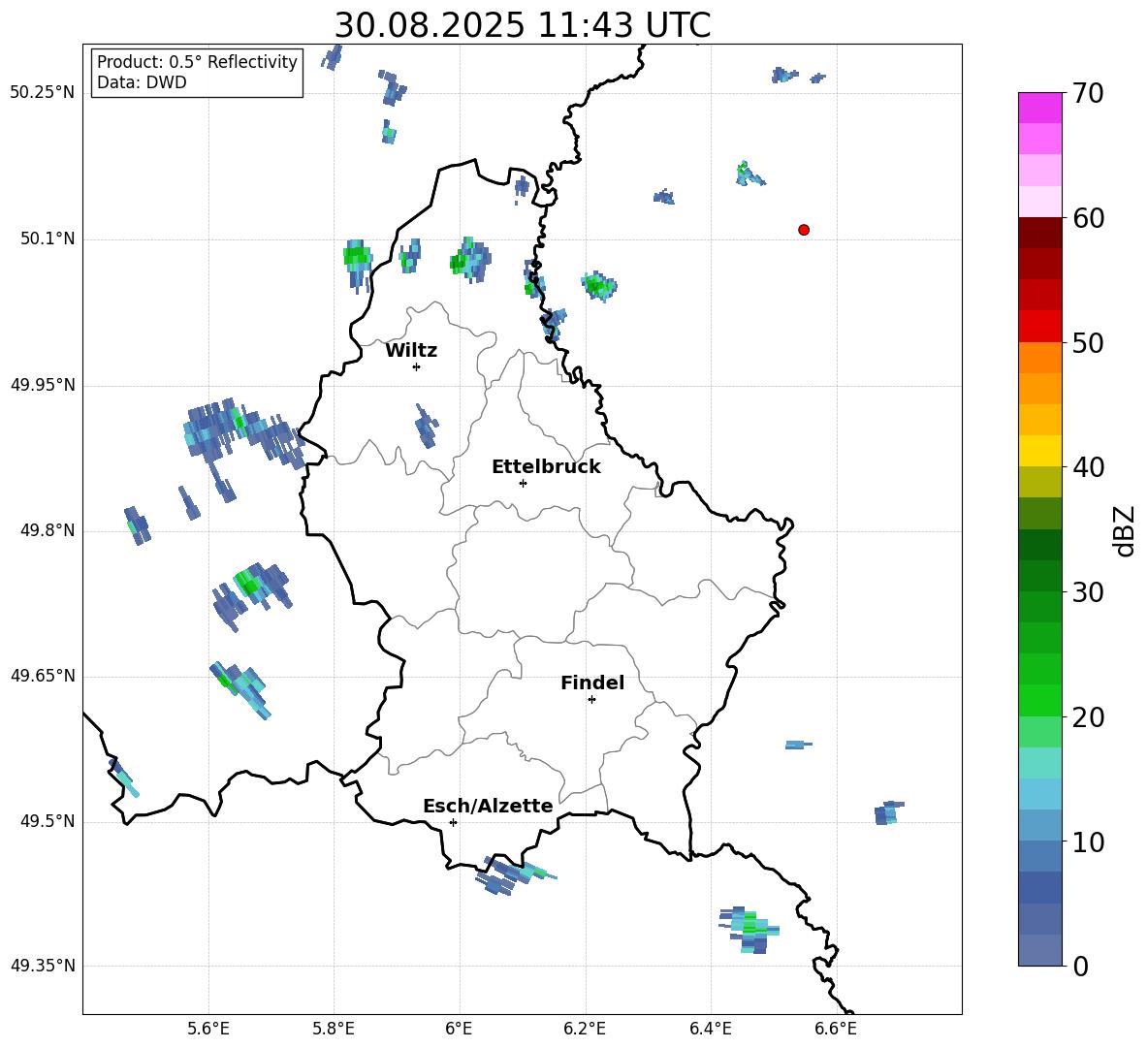Click the Esch/Alzette station cross marker
The height and width of the screenshot is (1048, 1148).
[453, 822]
